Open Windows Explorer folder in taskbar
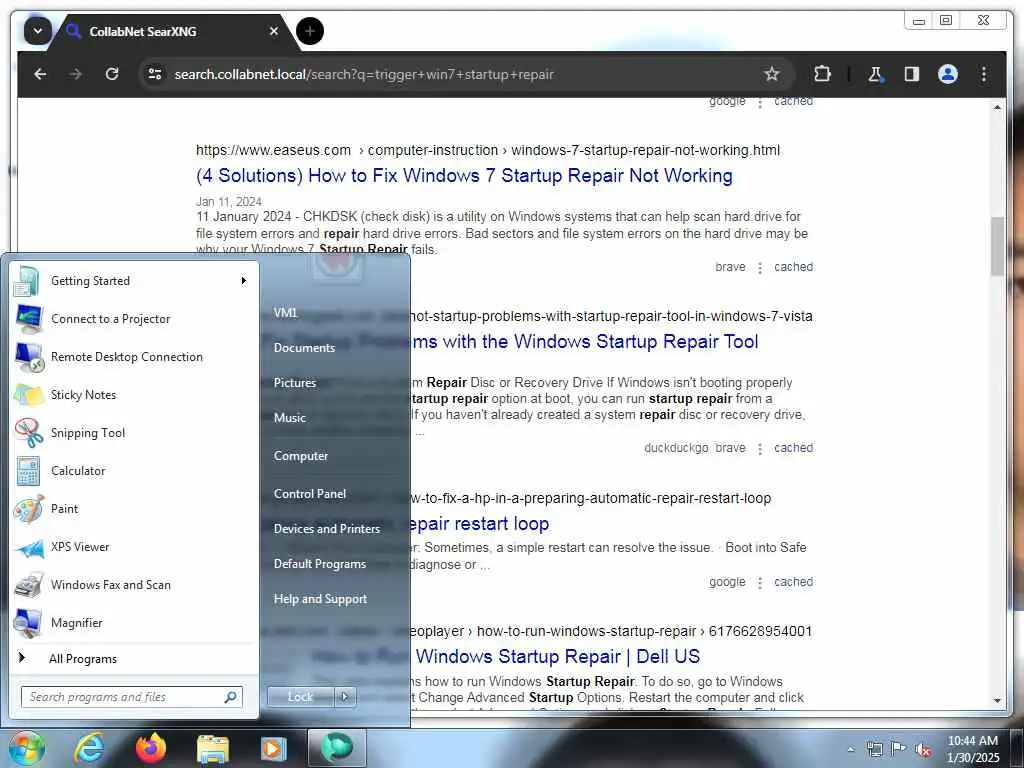The height and width of the screenshot is (768, 1024). [x=213, y=748]
